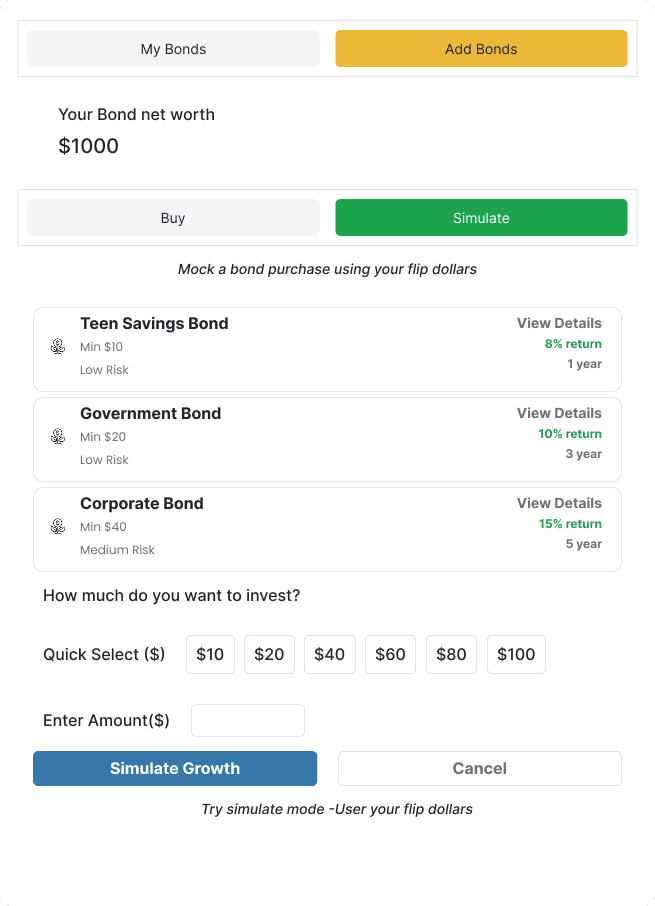Switch to Buy mode
The width and height of the screenshot is (655, 906).
(173, 218)
